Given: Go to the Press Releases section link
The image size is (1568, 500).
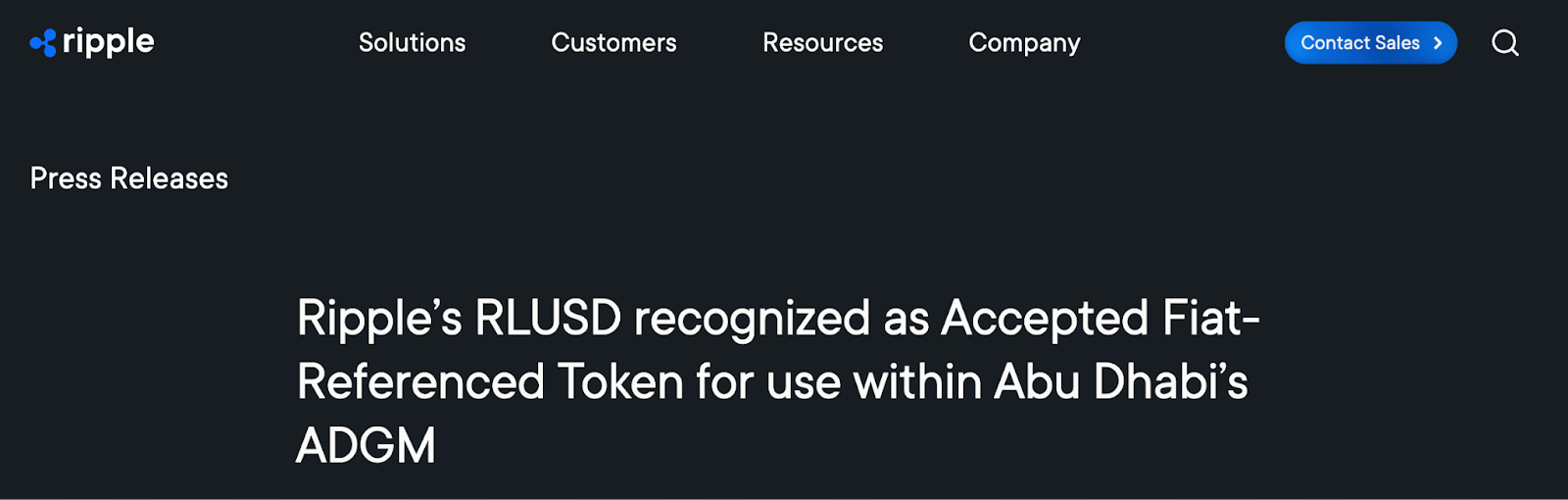Looking at the screenshot, I should [x=129, y=178].
